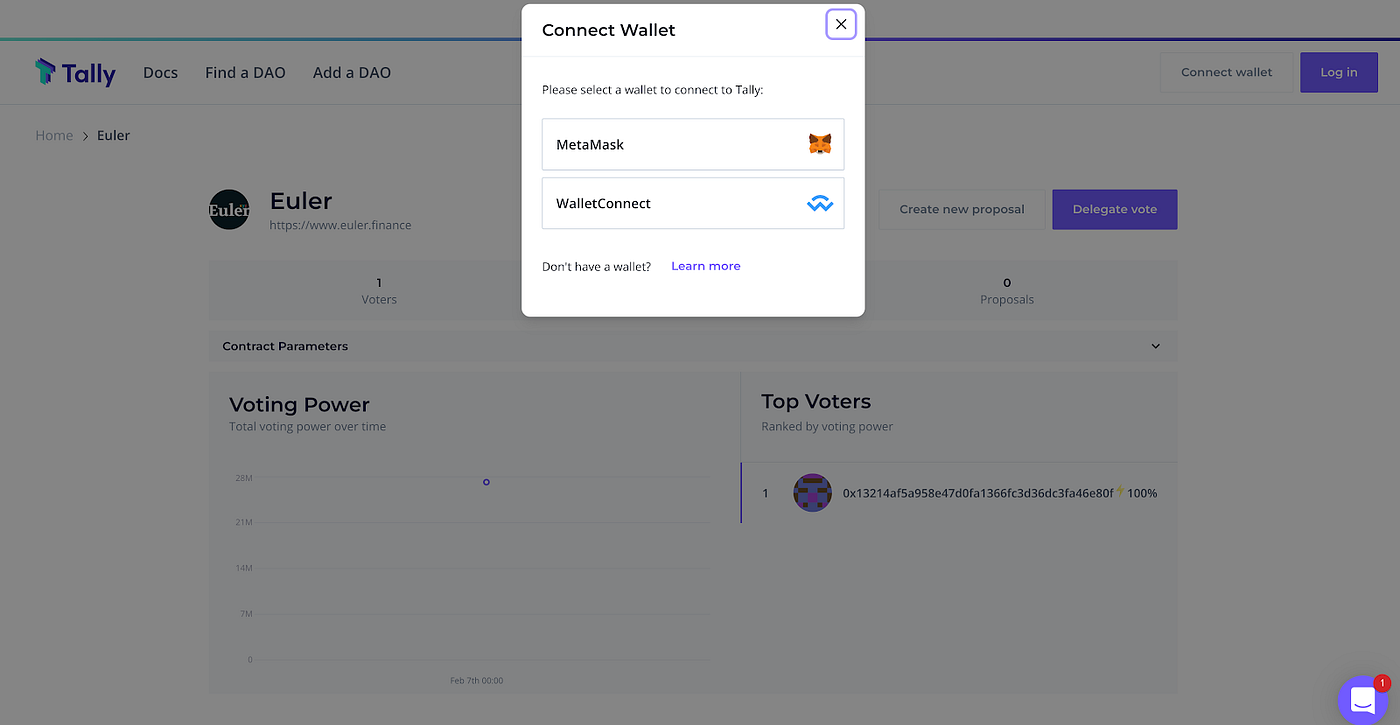Open the Docs menu item
This screenshot has width=1400, height=725.
[x=160, y=73]
